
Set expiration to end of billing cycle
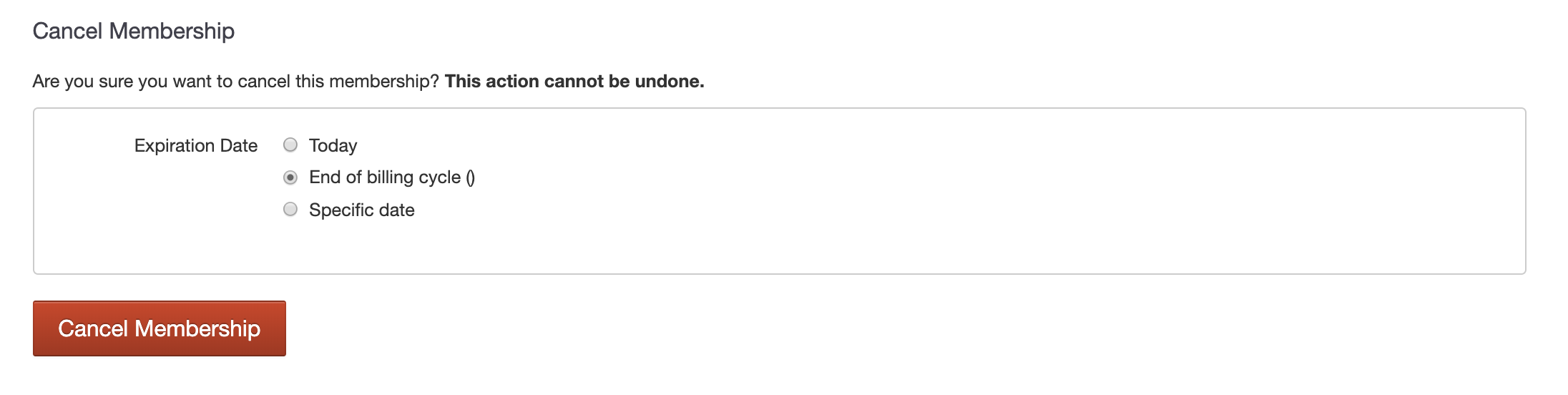point(290,177)
